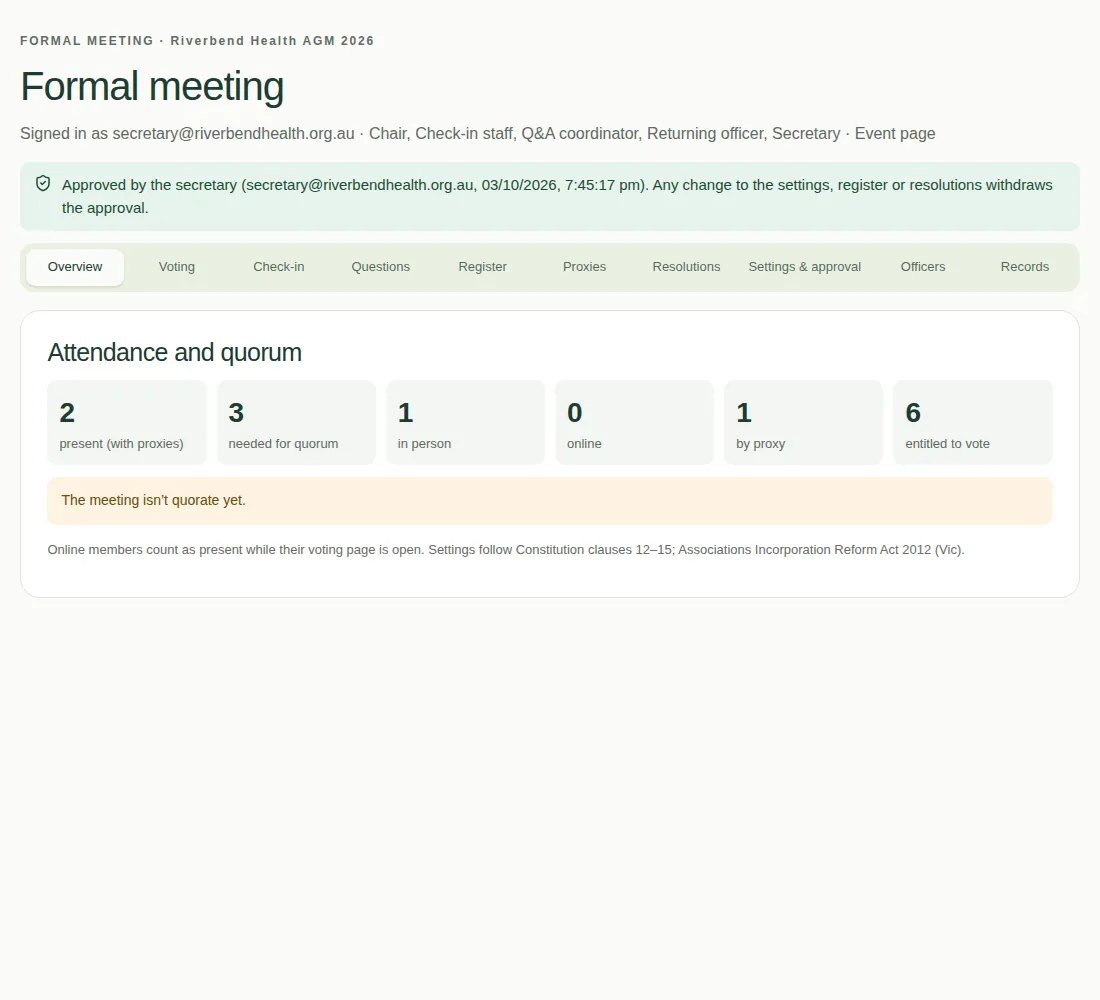Open the Settings & approval tab

805,267
